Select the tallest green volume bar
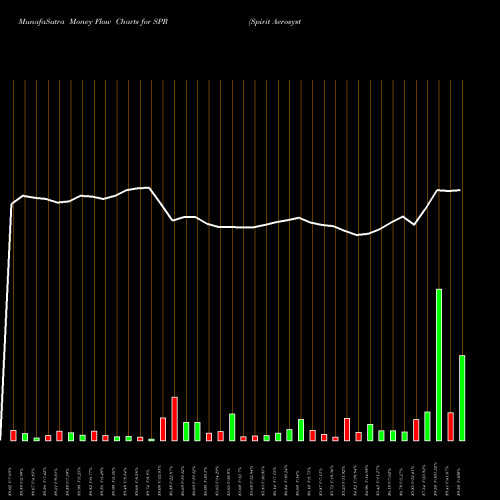500x500 pixels. 439,365
